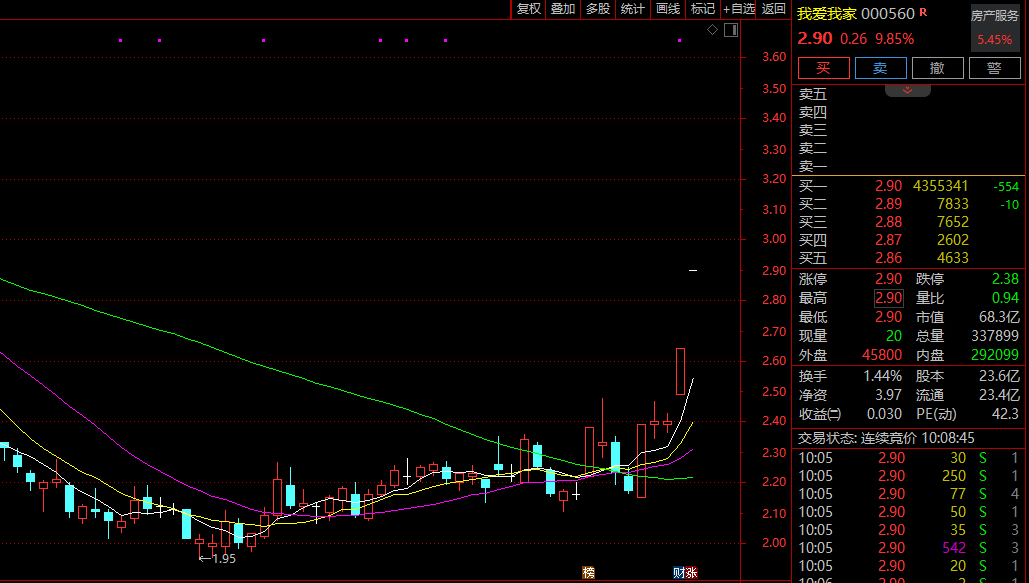Click tick row with volume 542
Viewport: 1029px width, 583px height.
tap(908, 548)
